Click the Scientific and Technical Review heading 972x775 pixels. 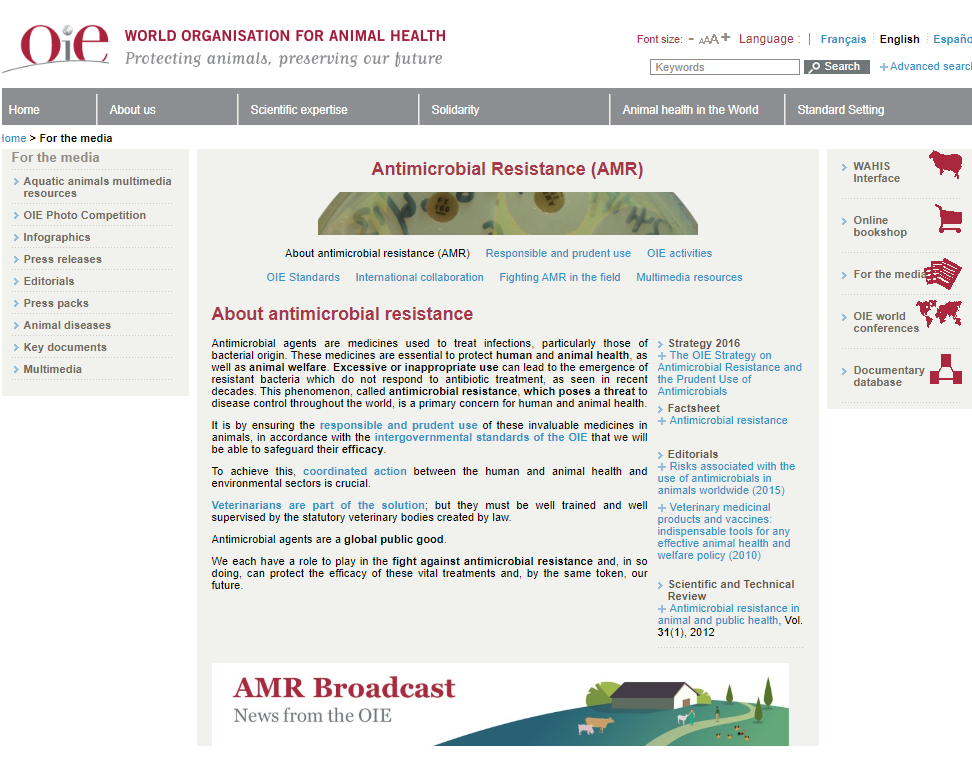pyautogui.click(x=730, y=590)
